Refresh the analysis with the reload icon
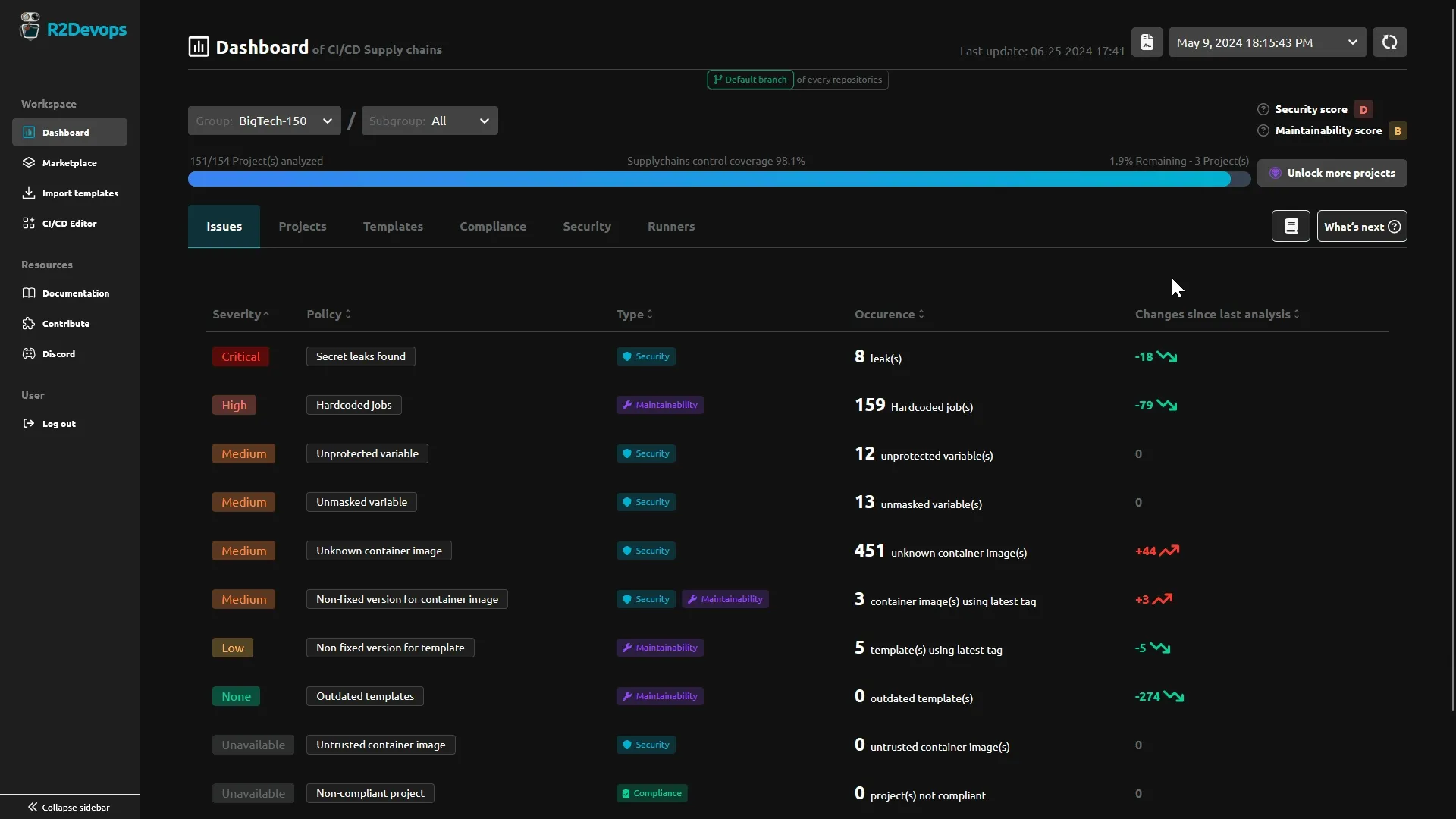1456x819 pixels. [x=1390, y=42]
